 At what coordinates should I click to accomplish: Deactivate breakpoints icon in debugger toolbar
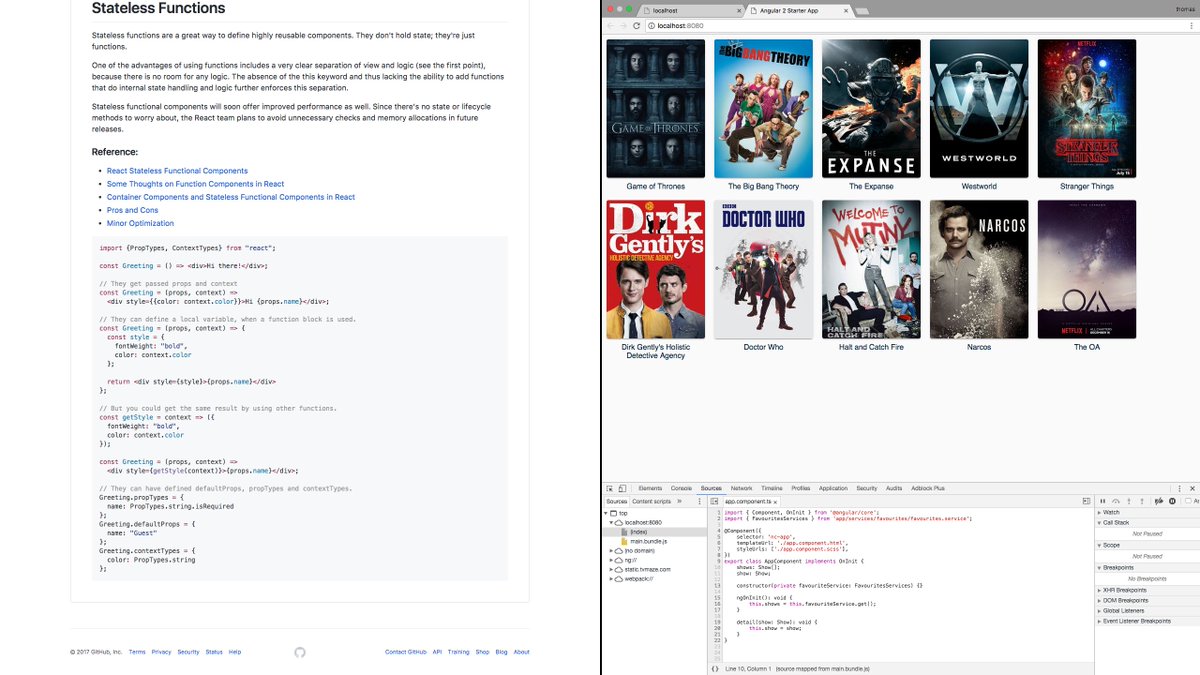[x=1159, y=501]
